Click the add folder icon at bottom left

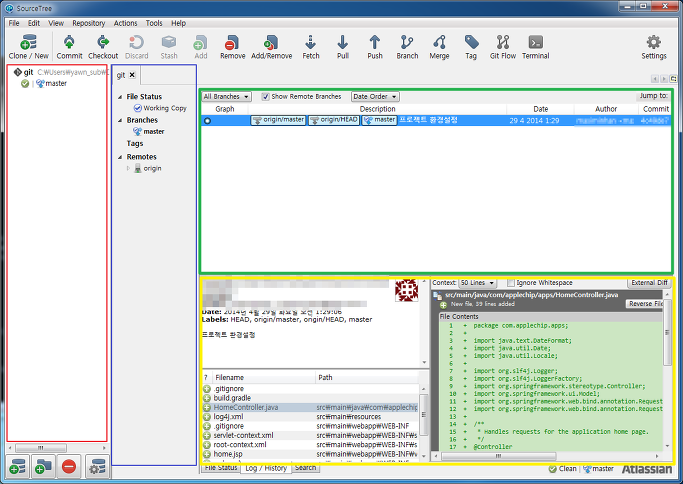pyautogui.click(x=43, y=467)
